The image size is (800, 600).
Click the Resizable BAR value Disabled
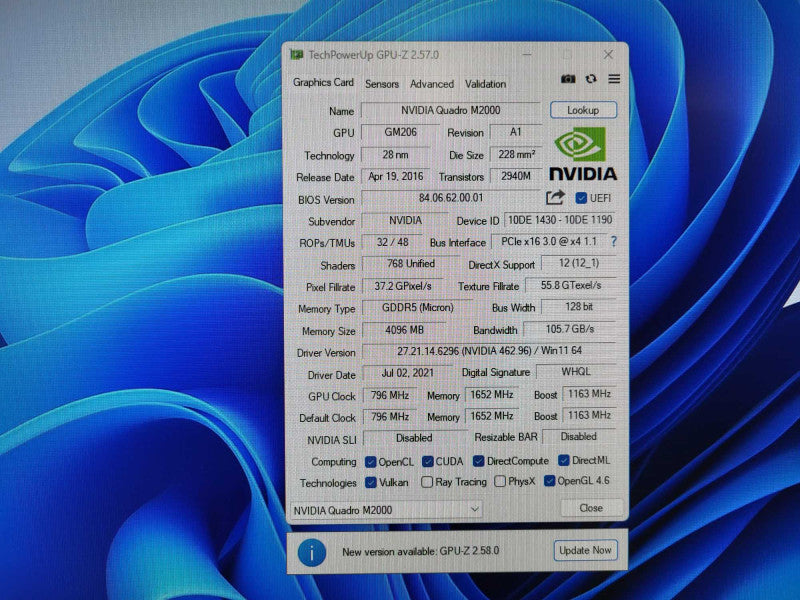579,436
